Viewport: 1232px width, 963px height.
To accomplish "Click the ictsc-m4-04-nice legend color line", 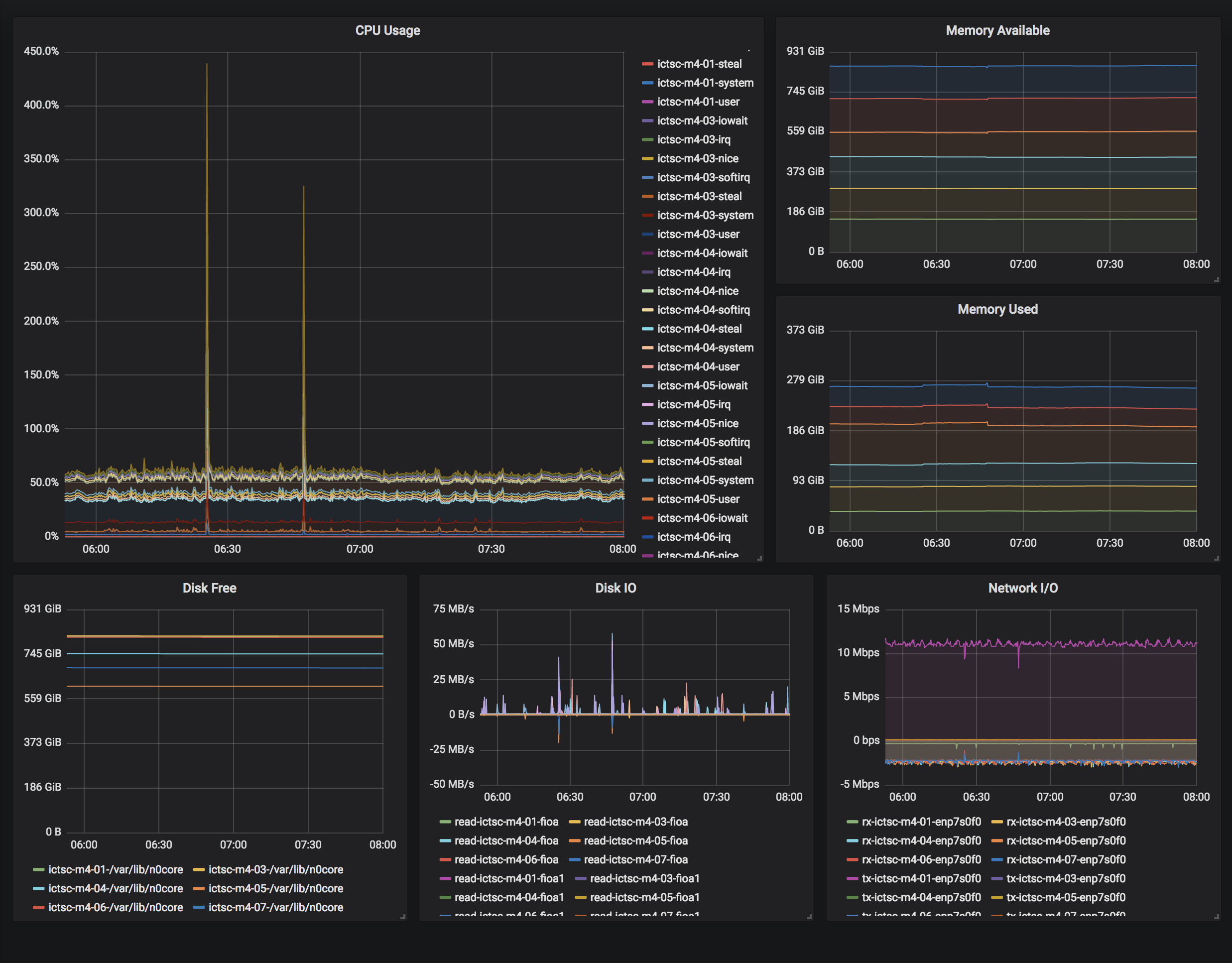I will (x=647, y=291).
